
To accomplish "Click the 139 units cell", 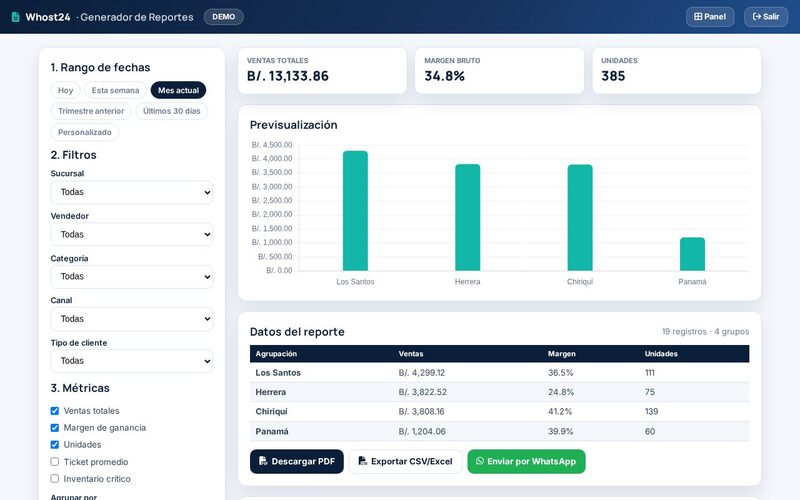I will click(651, 411).
